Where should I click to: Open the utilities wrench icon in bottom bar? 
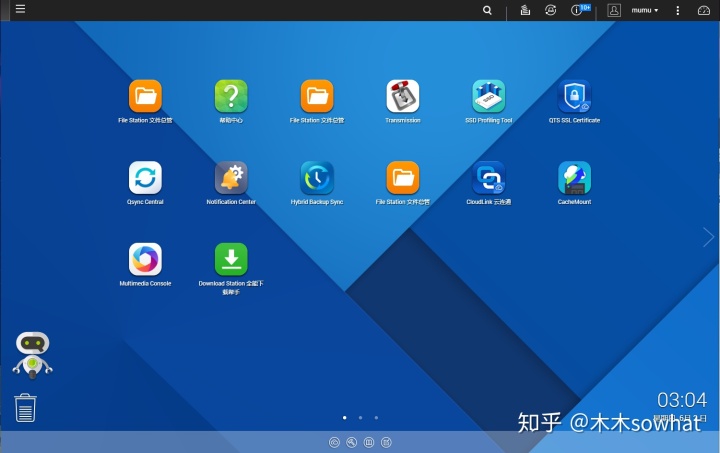351,442
